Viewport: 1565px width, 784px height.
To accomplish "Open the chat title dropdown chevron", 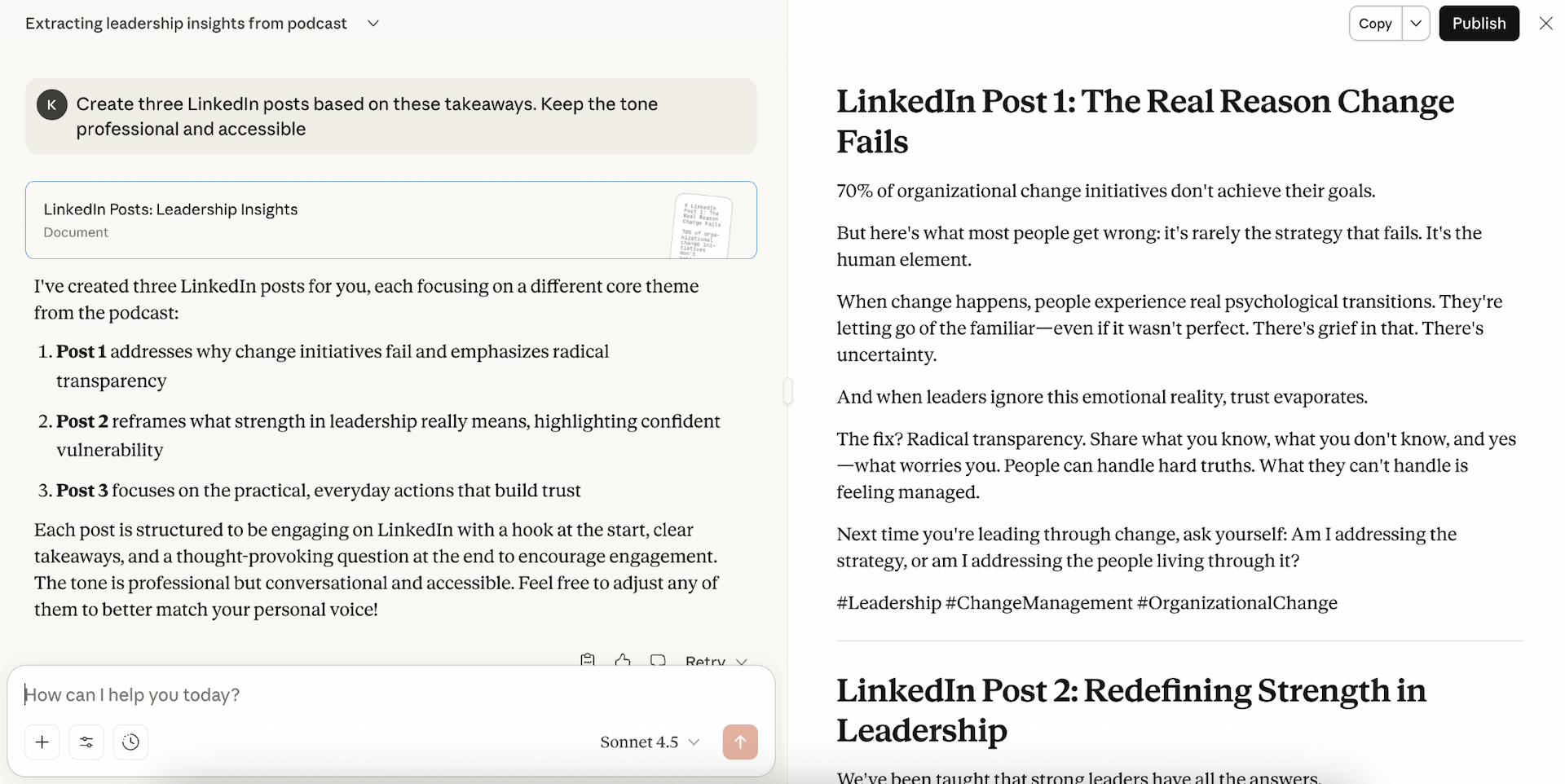I will (373, 24).
